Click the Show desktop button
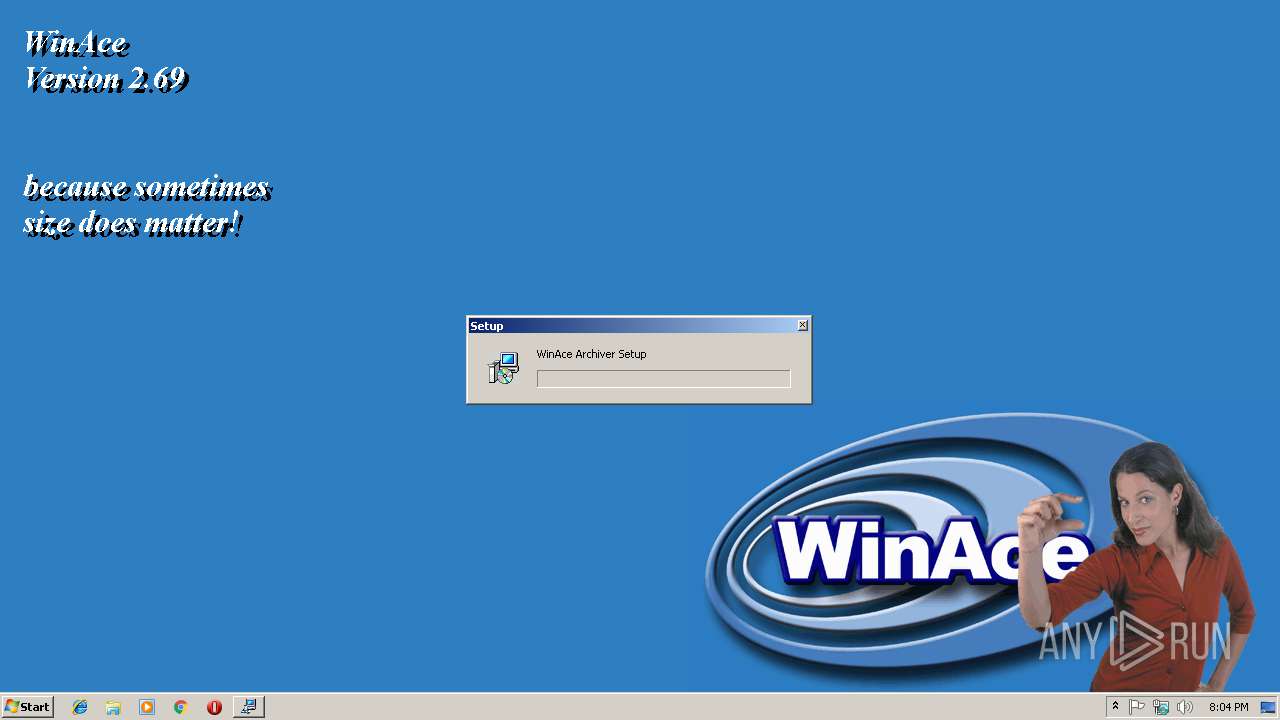This screenshot has width=1280, height=720. click(x=1268, y=707)
